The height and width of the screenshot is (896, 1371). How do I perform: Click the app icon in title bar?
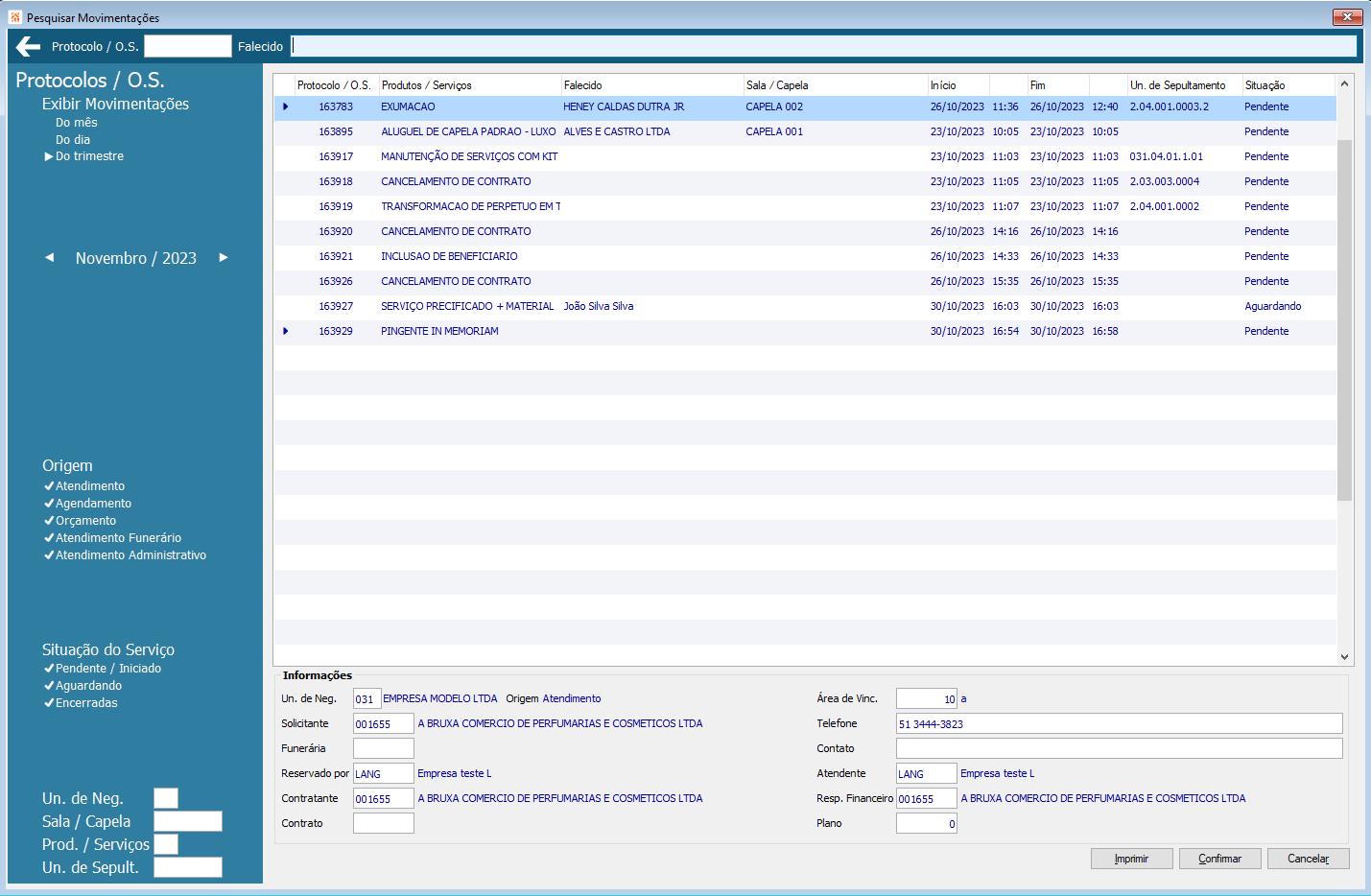pos(14,17)
